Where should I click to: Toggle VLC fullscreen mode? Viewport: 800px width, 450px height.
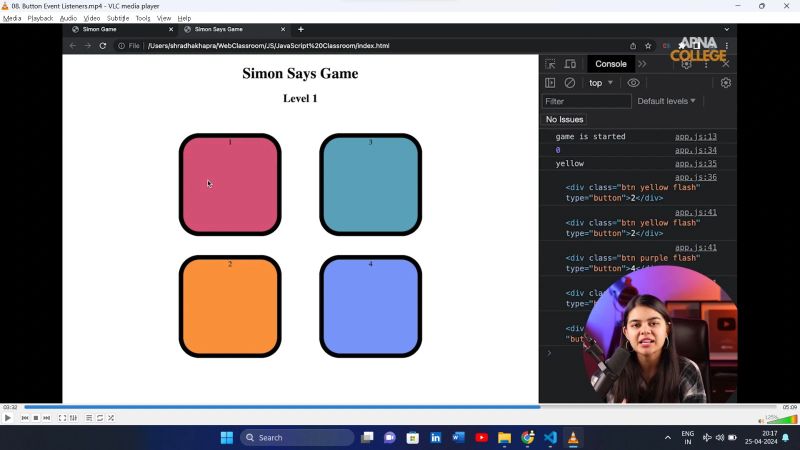click(62, 418)
